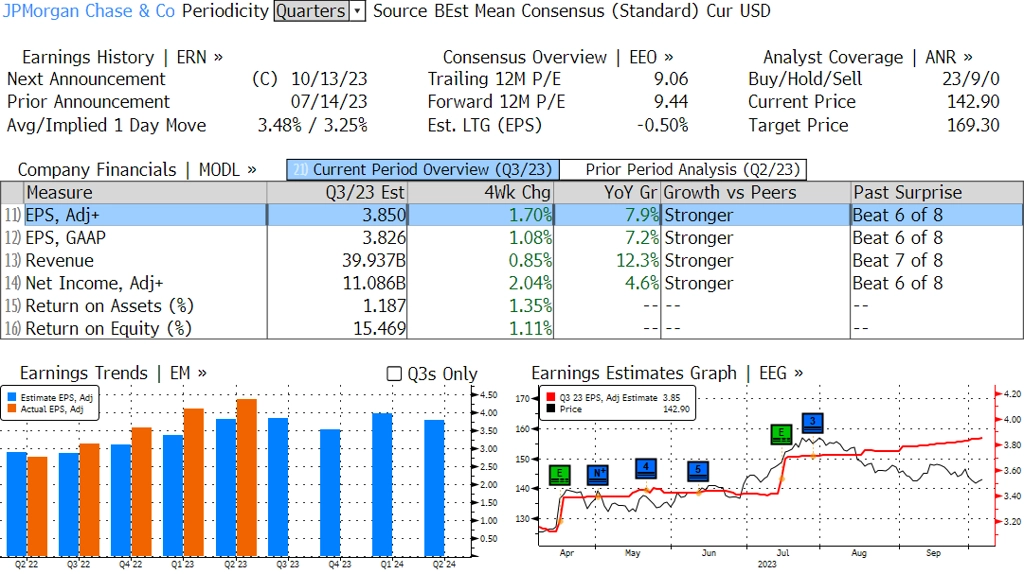Click the Trailing 12M P/E value 9.06
Viewport: 1024px width, 574px height.
[671, 79]
